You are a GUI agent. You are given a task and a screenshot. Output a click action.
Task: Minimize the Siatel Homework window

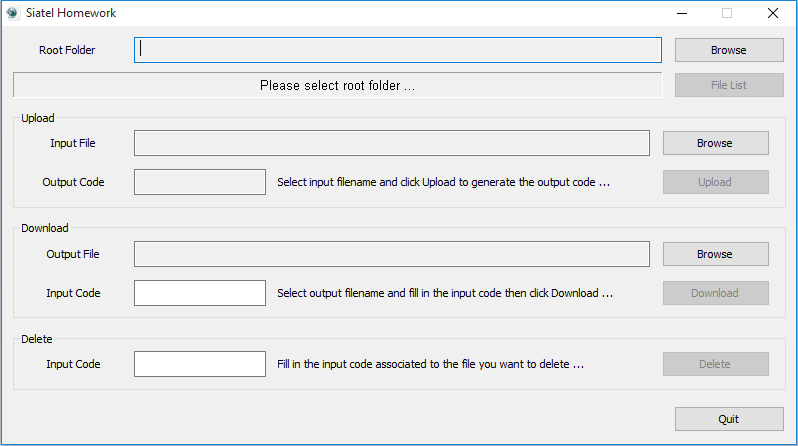point(682,13)
